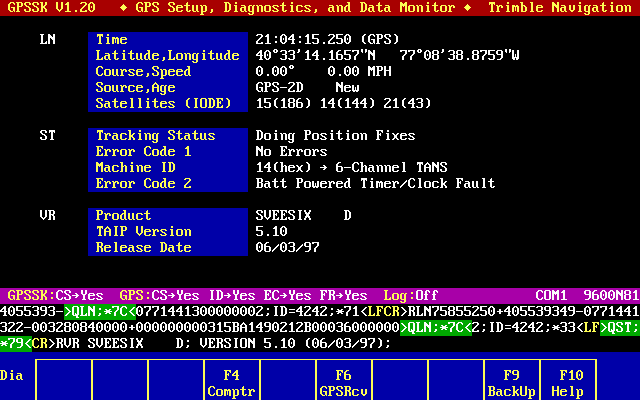Click the FR→Yes status entry

pos(343,296)
